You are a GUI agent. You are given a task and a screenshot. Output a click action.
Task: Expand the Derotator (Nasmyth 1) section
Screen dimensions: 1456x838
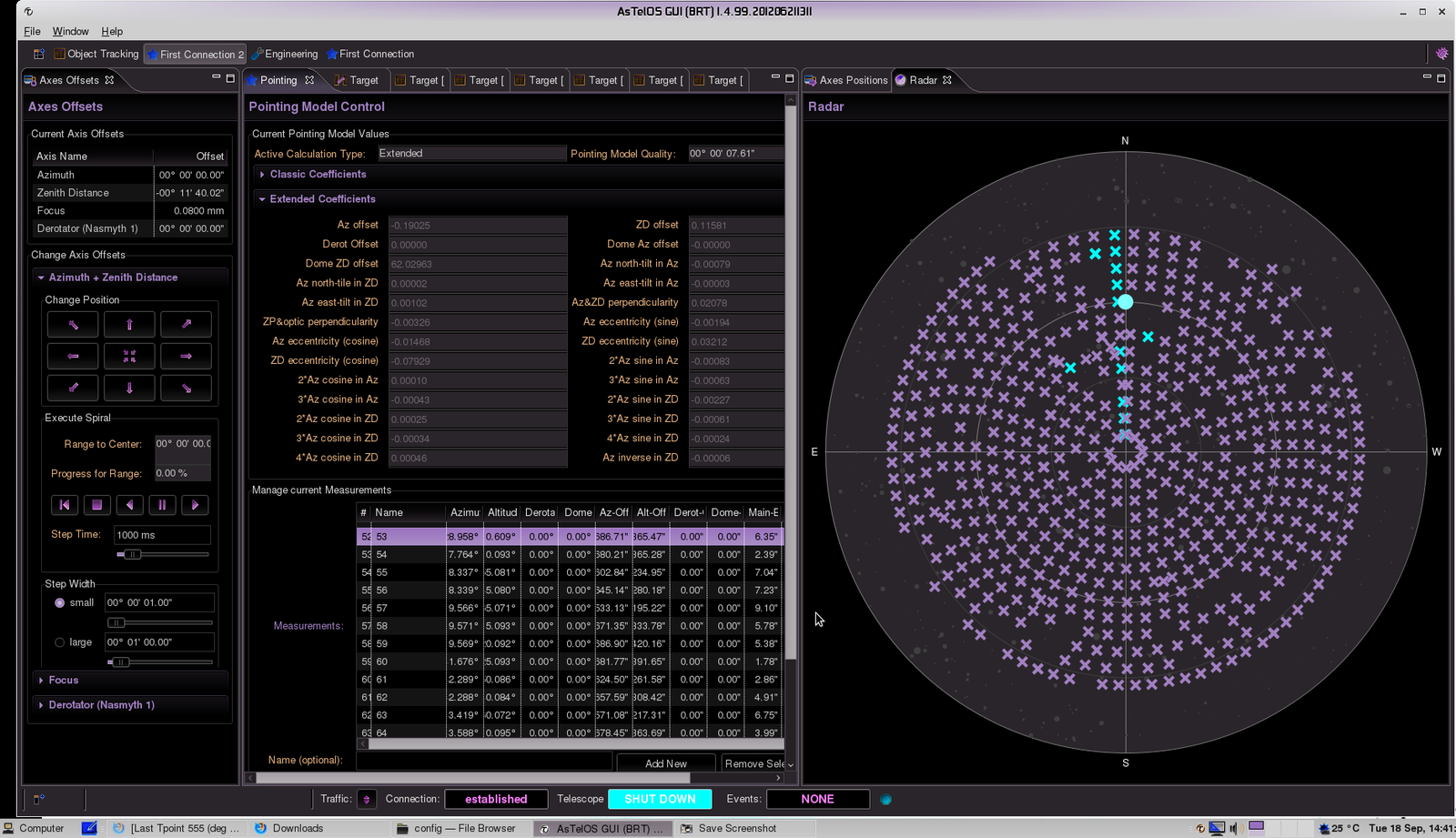(101, 705)
